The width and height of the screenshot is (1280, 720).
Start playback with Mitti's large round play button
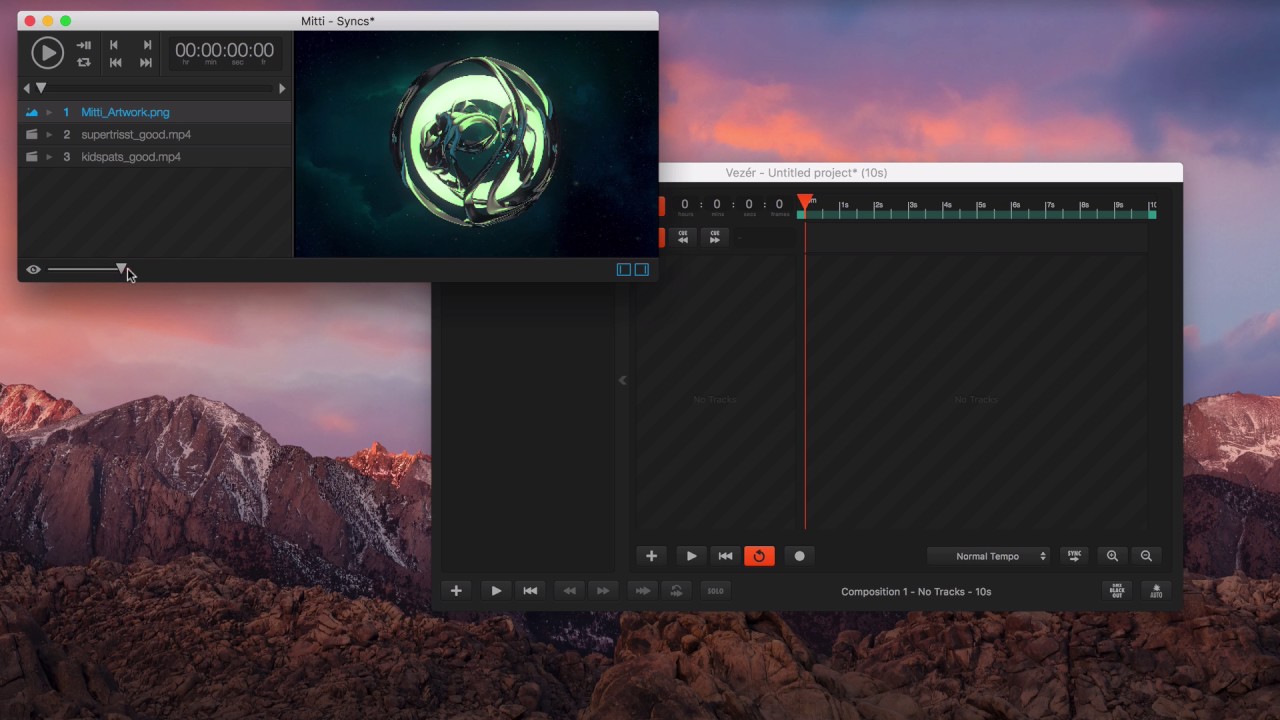point(47,53)
